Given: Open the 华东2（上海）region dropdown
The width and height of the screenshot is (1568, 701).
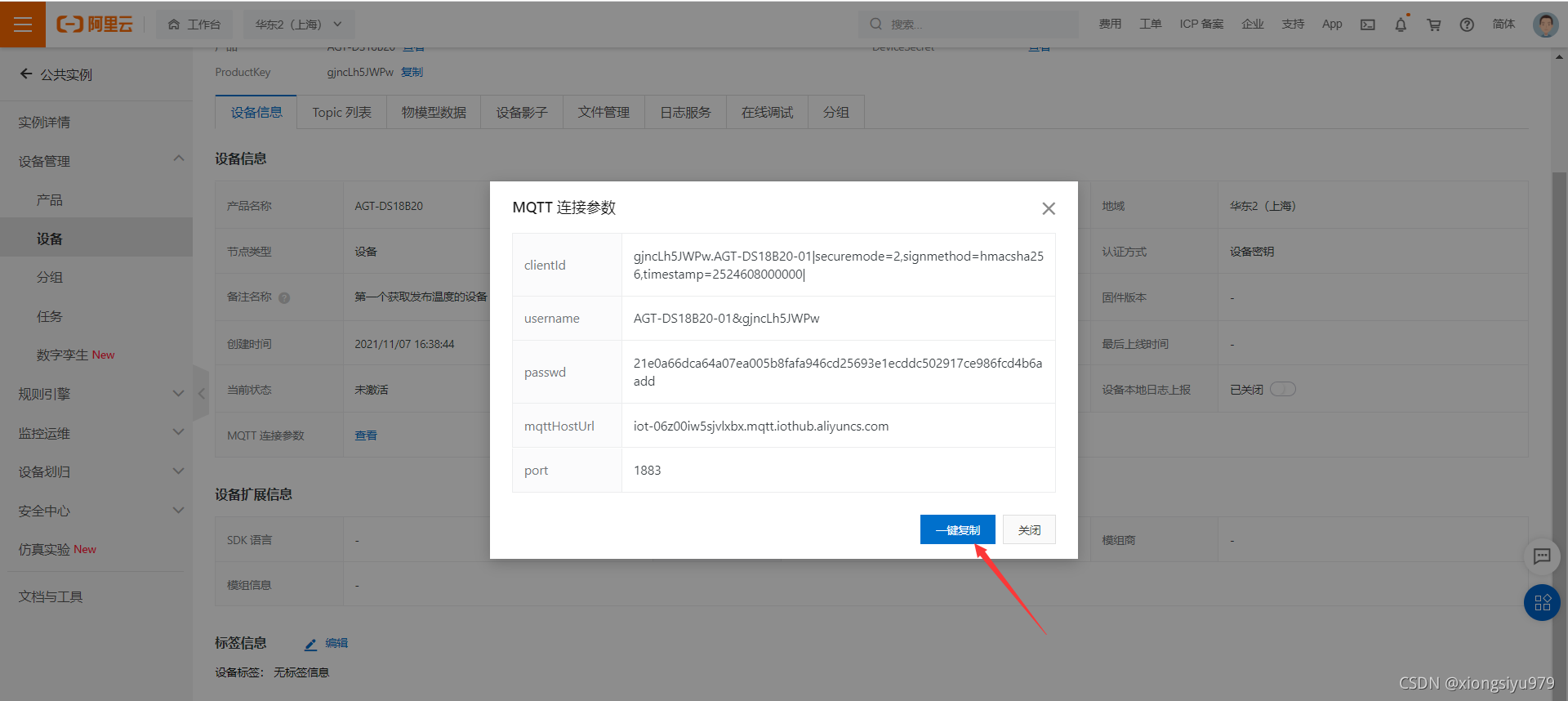Looking at the screenshot, I should [298, 25].
